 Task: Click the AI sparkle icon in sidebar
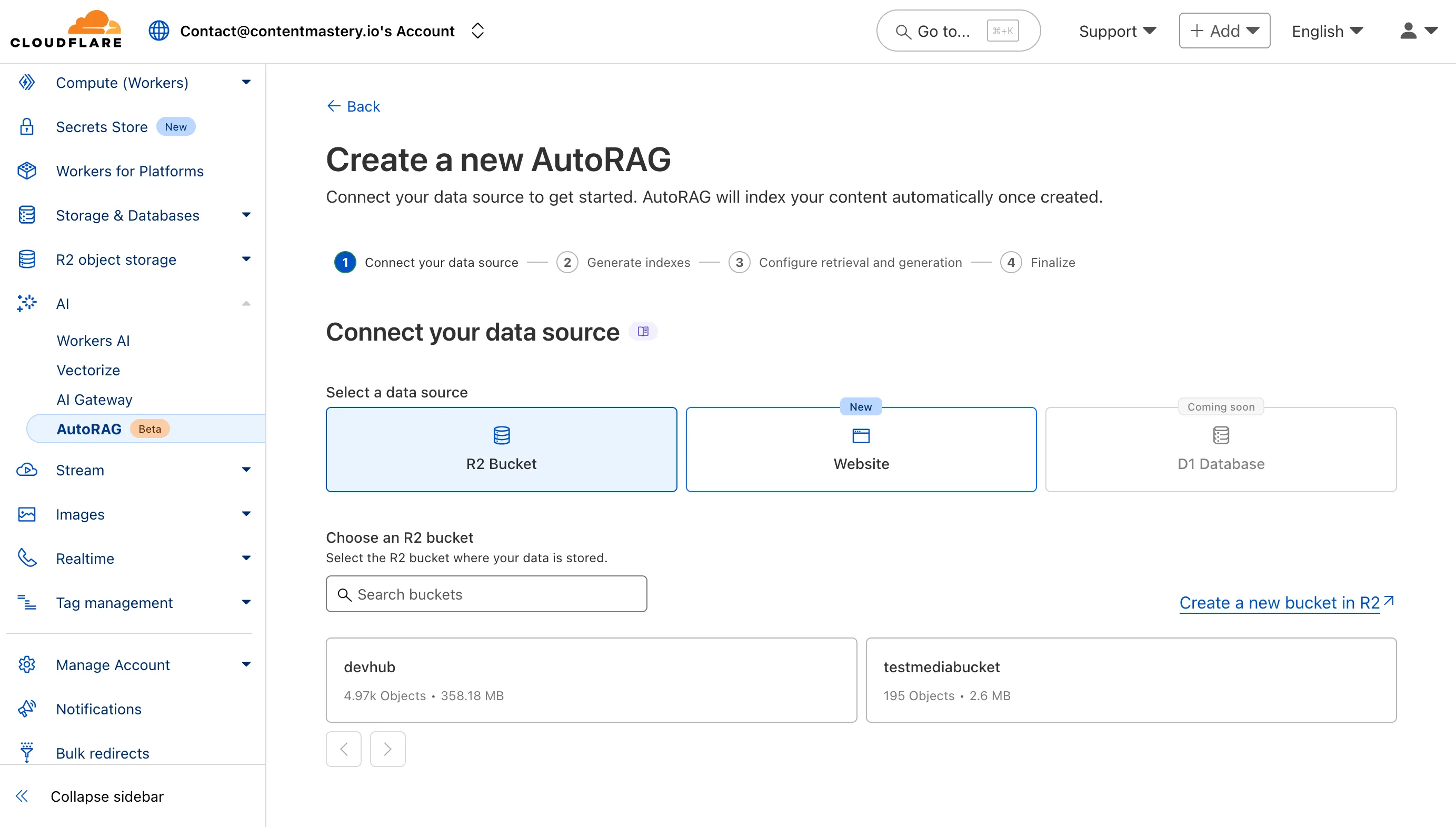point(27,303)
